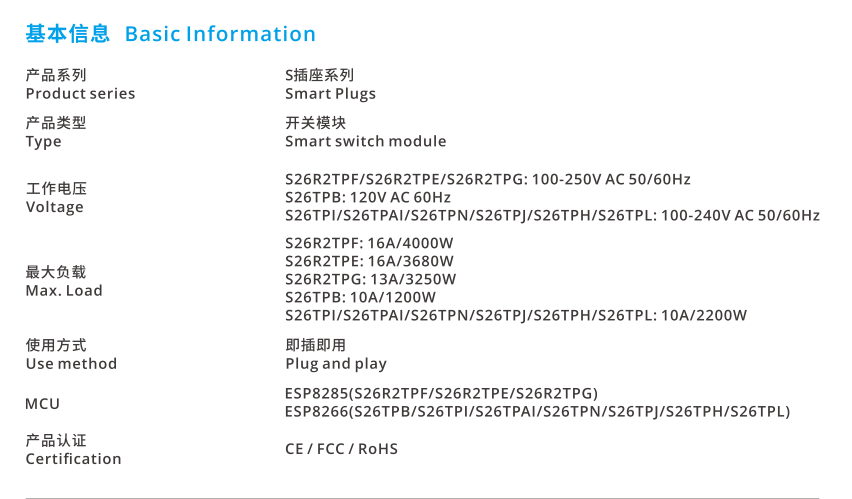Image resolution: width=852 pixels, height=499 pixels.
Task: Click the 'Smart Plugs' value text
Action: [330, 94]
